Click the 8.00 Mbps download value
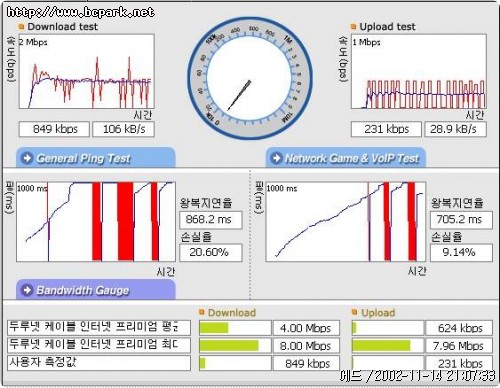The height and width of the screenshot is (388, 500). tap(306, 346)
